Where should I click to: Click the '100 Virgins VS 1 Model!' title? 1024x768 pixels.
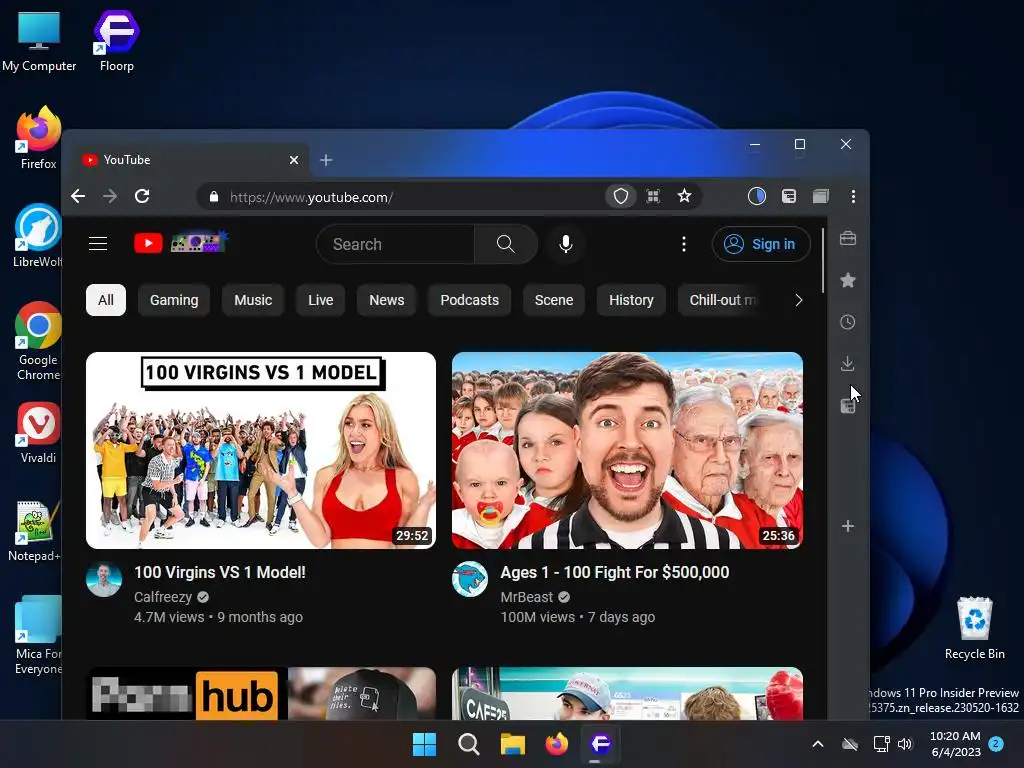click(x=220, y=573)
